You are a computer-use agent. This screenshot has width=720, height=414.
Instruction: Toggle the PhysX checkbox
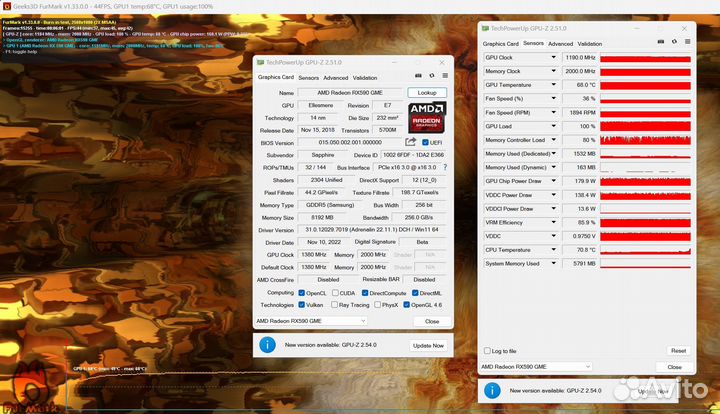click(x=377, y=305)
